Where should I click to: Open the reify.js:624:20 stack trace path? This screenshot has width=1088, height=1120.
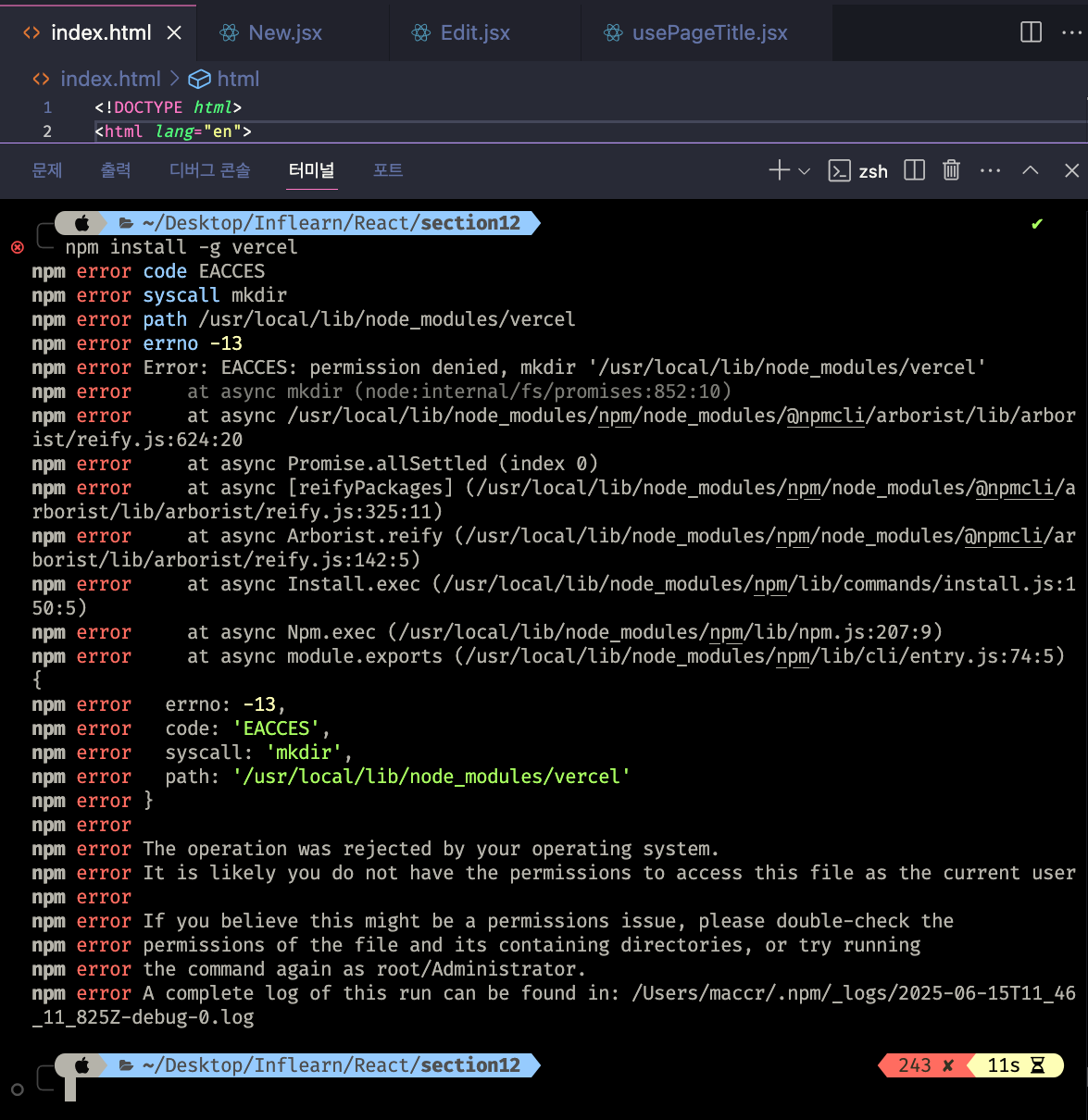(554, 428)
